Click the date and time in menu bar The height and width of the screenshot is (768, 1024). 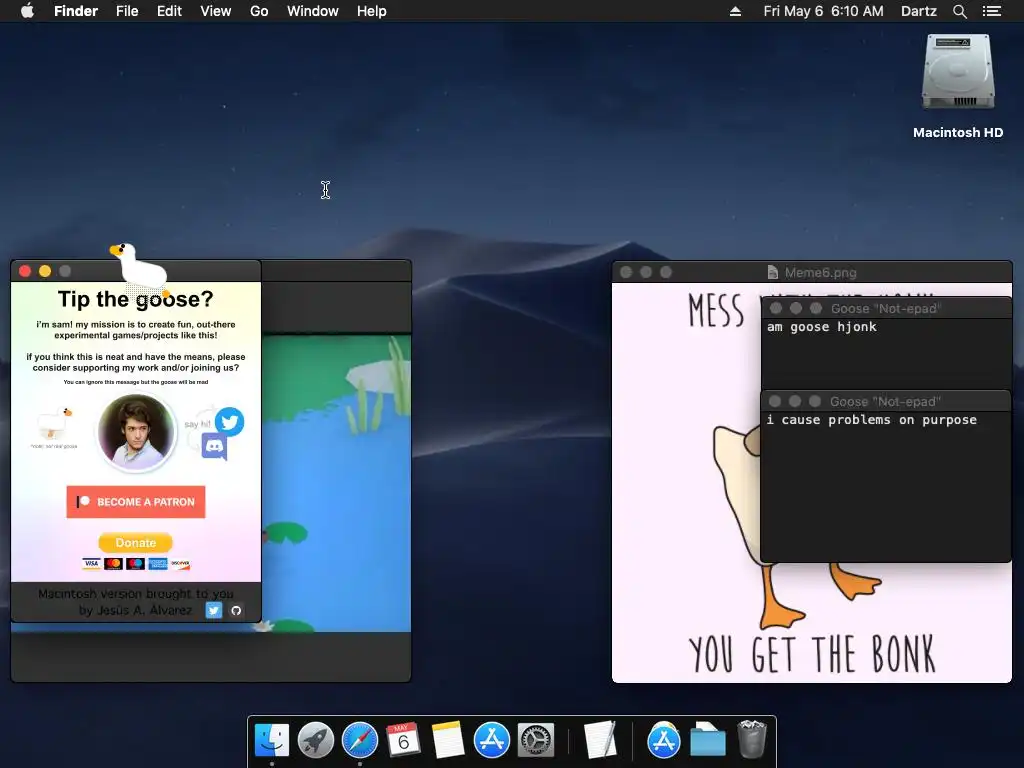tap(824, 11)
